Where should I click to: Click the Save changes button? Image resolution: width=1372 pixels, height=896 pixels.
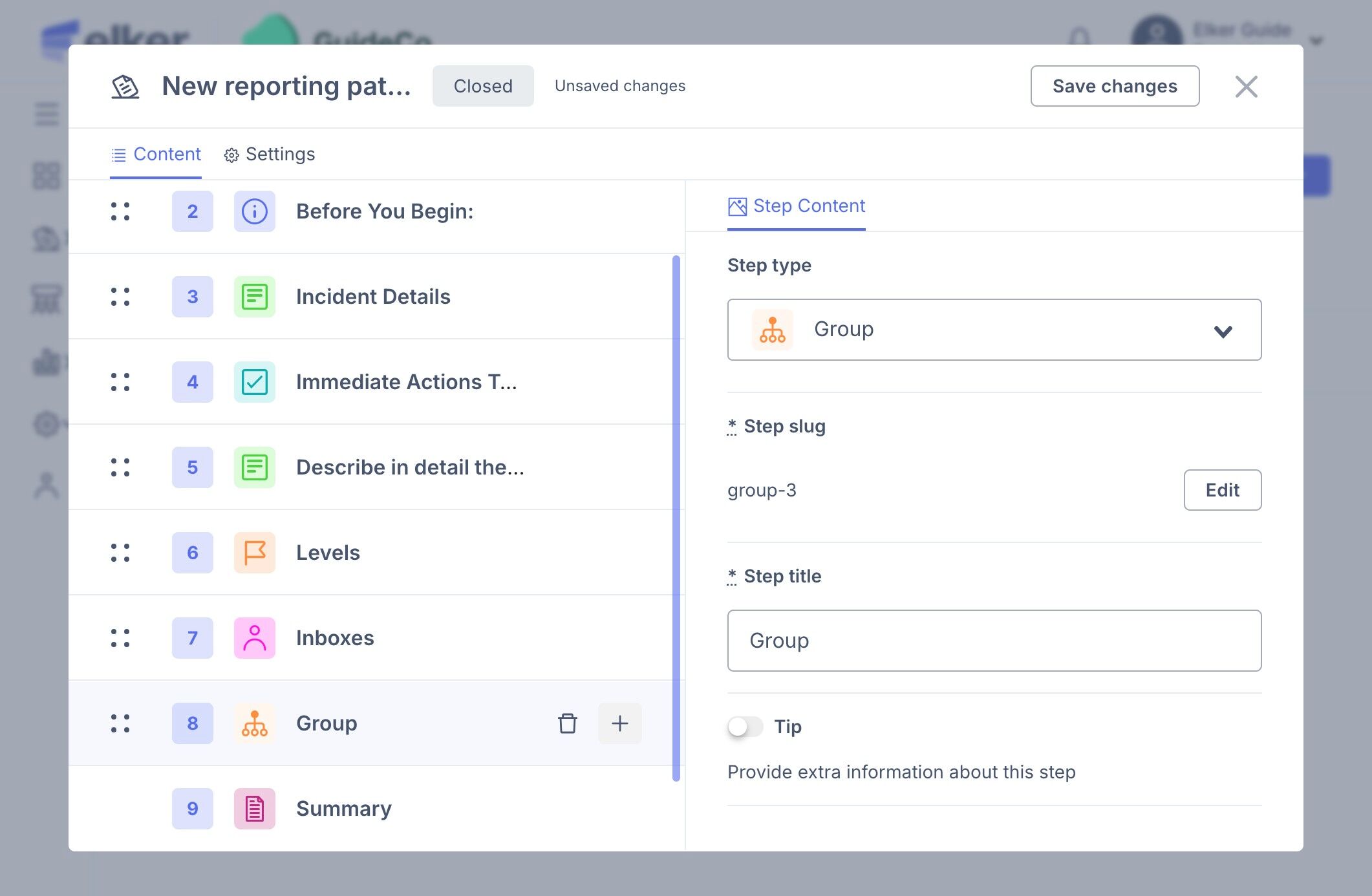tap(1115, 86)
